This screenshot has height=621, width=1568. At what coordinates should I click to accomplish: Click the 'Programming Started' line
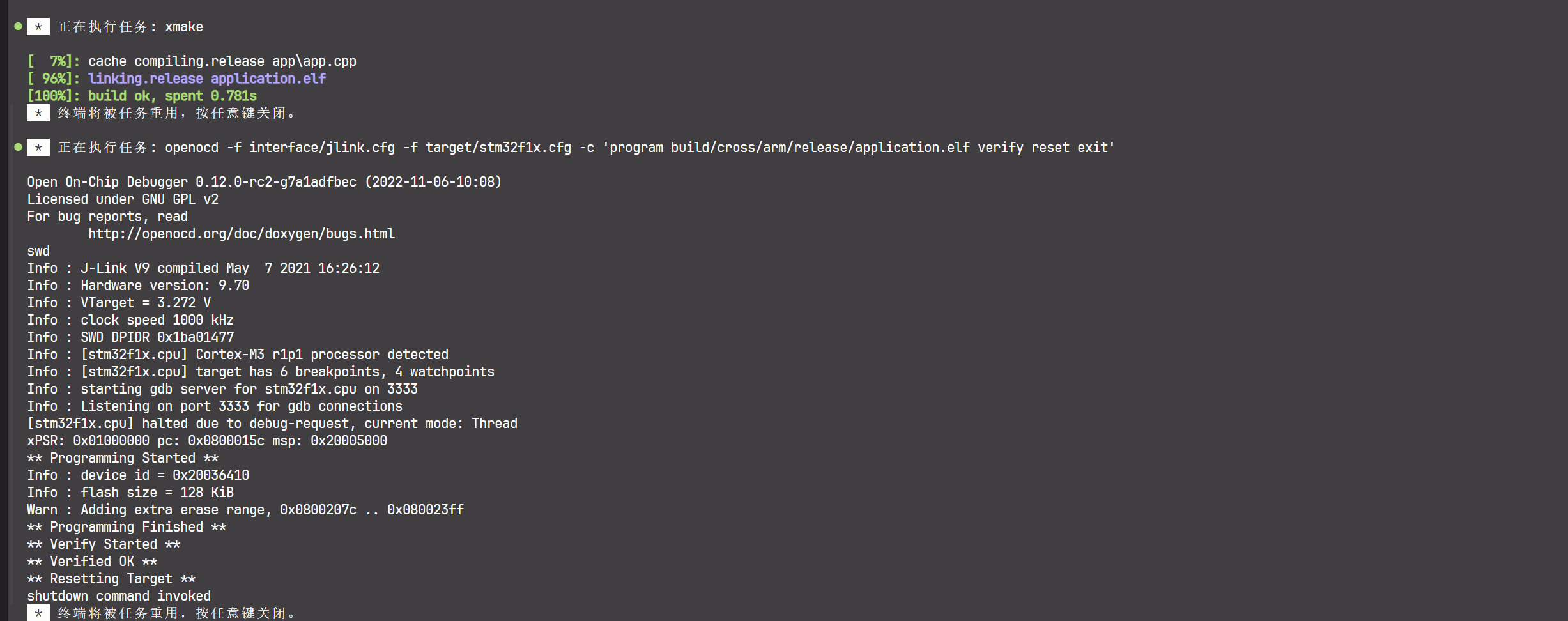123,458
